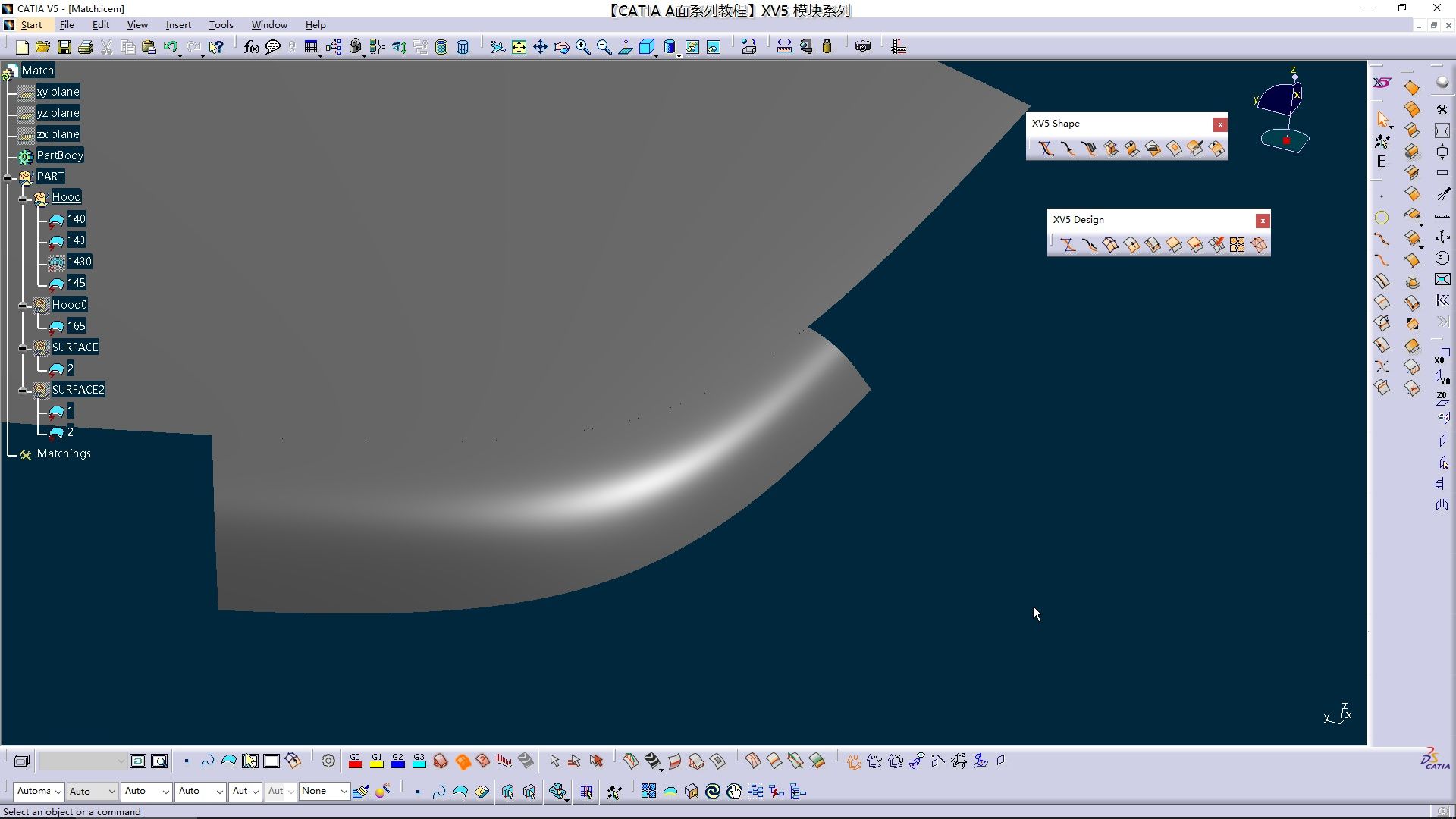Toggle the G2 continuity filter
Image resolution: width=1456 pixels, height=819 pixels.
[397, 761]
